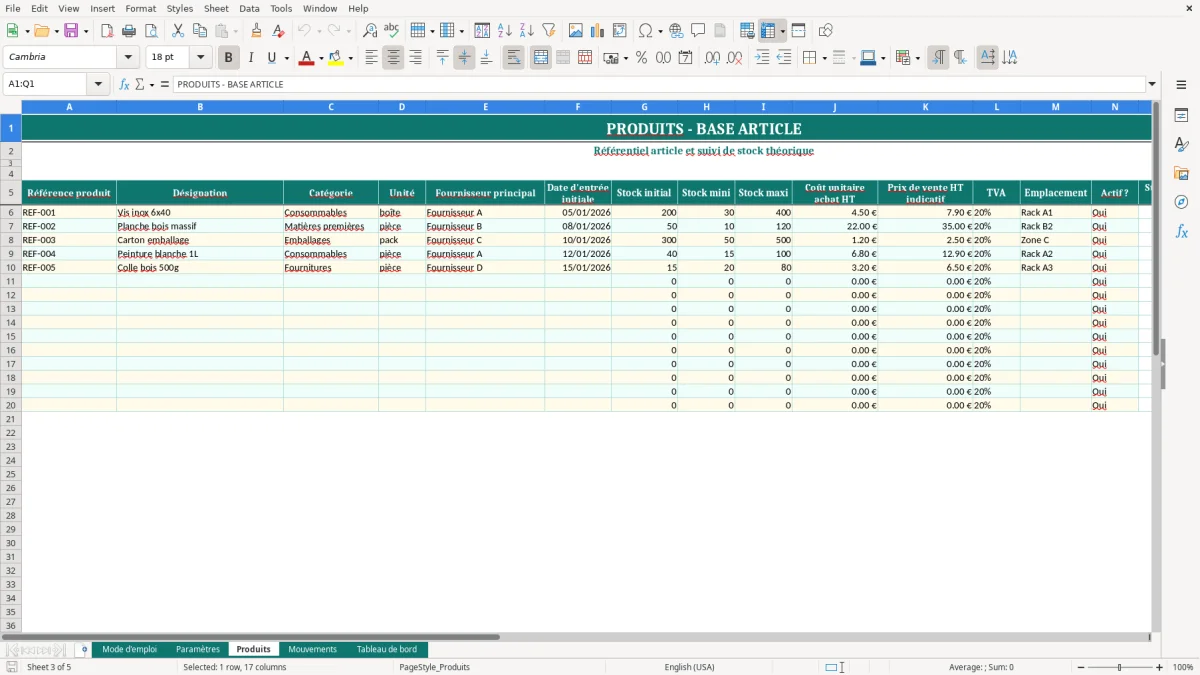Add a decimal place
The width and height of the screenshot is (1200, 675).
(x=712, y=58)
